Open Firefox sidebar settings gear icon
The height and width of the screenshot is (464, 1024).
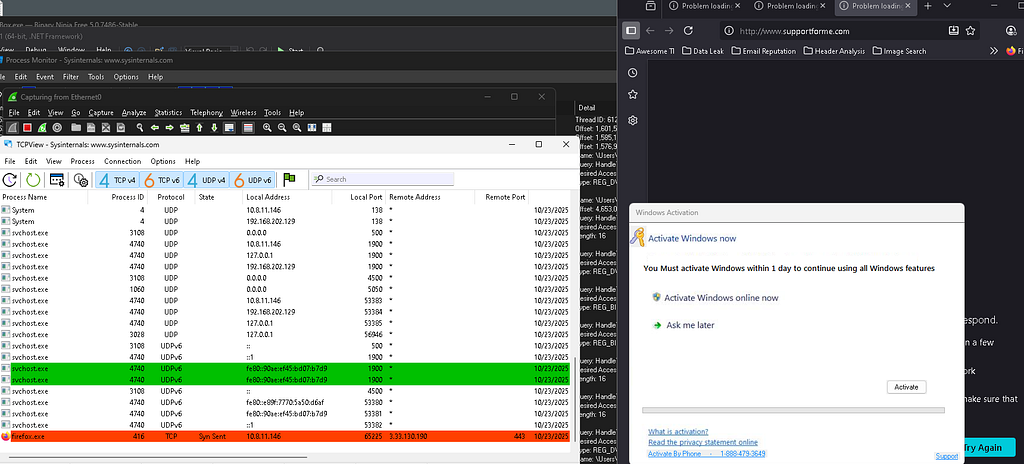(632, 120)
